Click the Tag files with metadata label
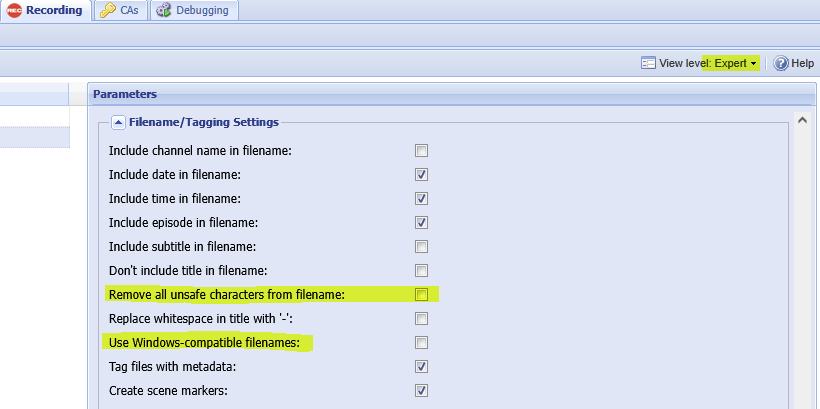 coord(173,367)
